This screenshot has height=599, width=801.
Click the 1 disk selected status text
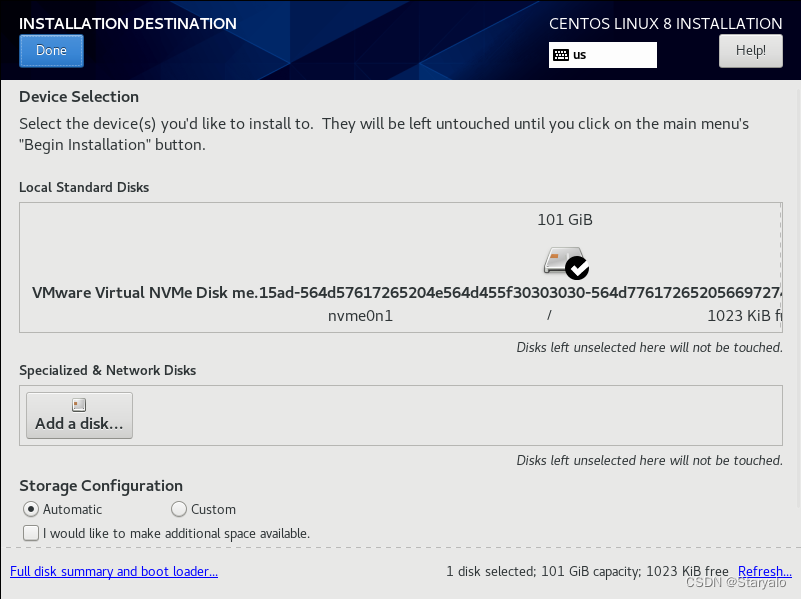(490, 571)
